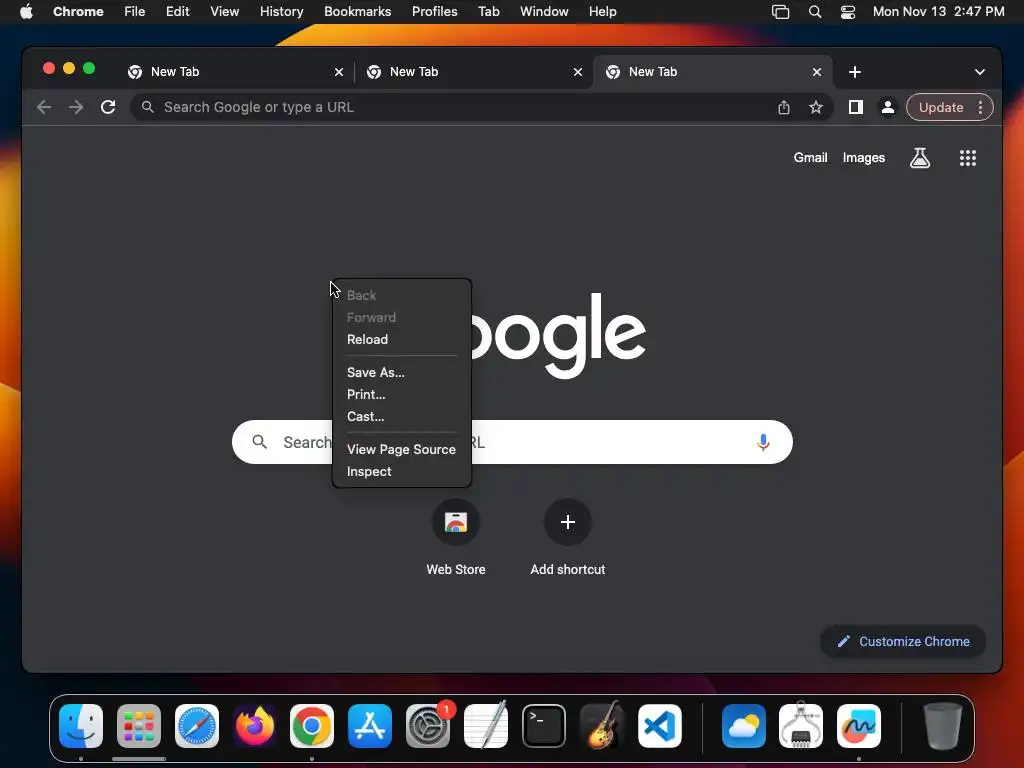Switch to the first New Tab

tap(234, 72)
